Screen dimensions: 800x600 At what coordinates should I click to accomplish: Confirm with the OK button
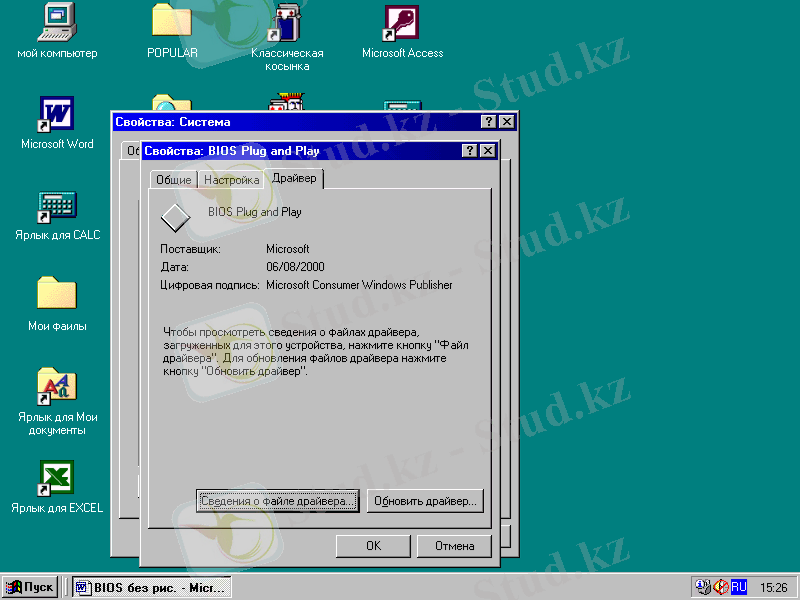373,546
